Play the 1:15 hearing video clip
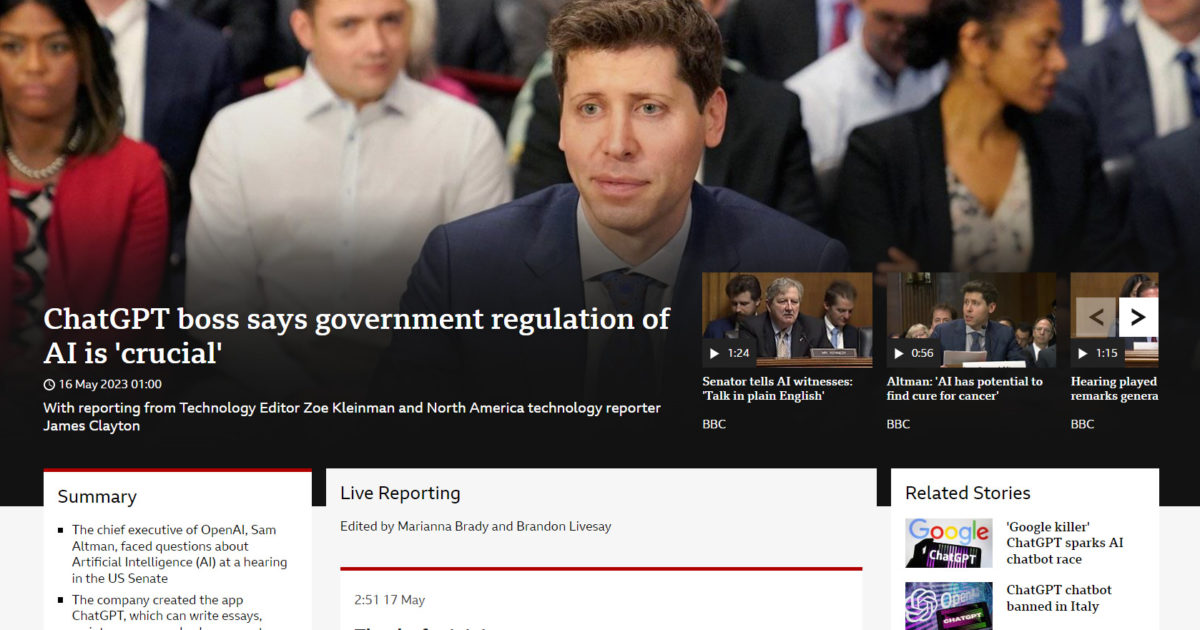 click(1096, 353)
